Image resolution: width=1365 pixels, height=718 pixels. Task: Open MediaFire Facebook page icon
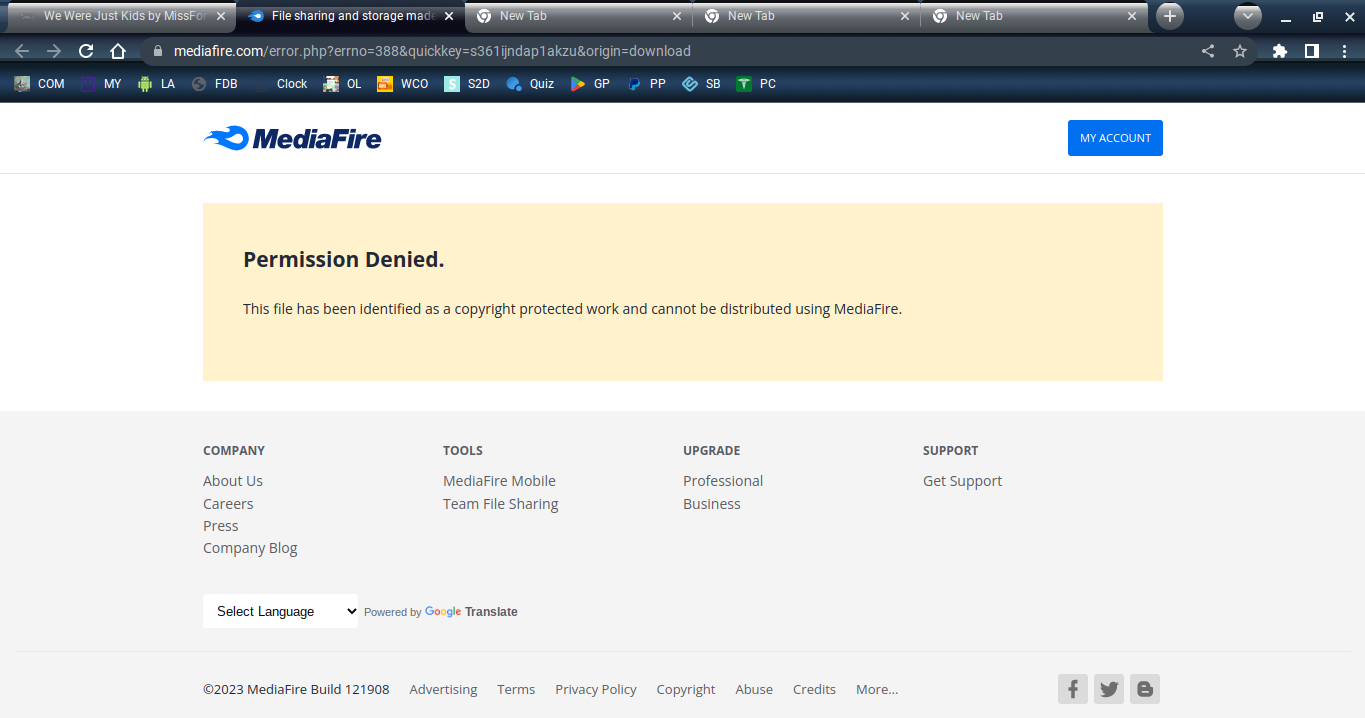(1073, 689)
